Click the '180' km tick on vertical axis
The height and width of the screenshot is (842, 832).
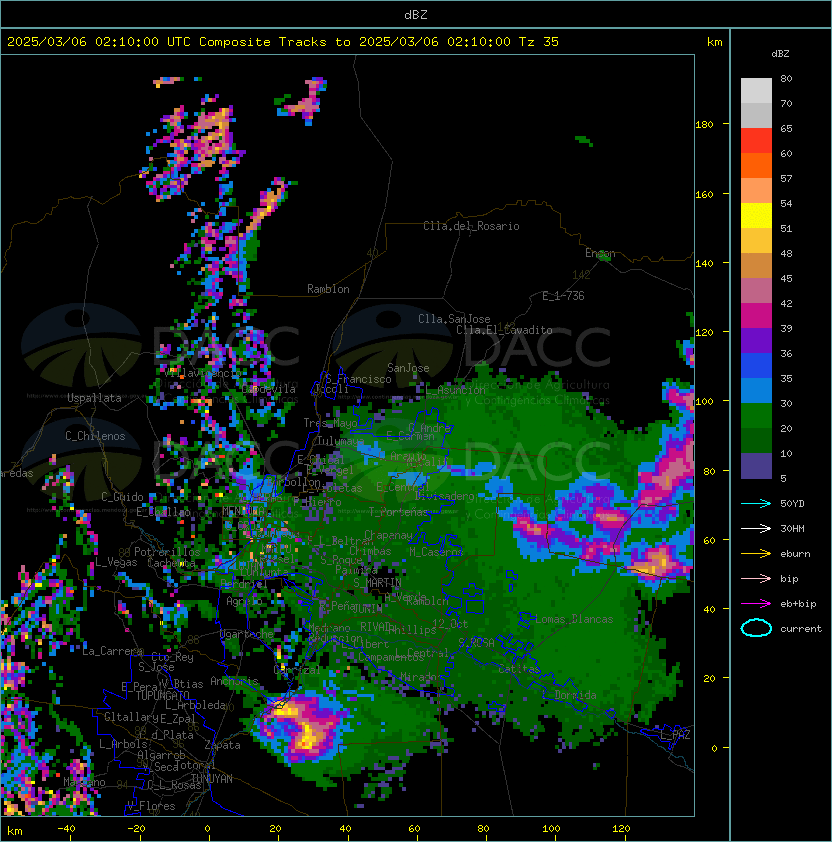pyautogui.click(x=704, y=125)
